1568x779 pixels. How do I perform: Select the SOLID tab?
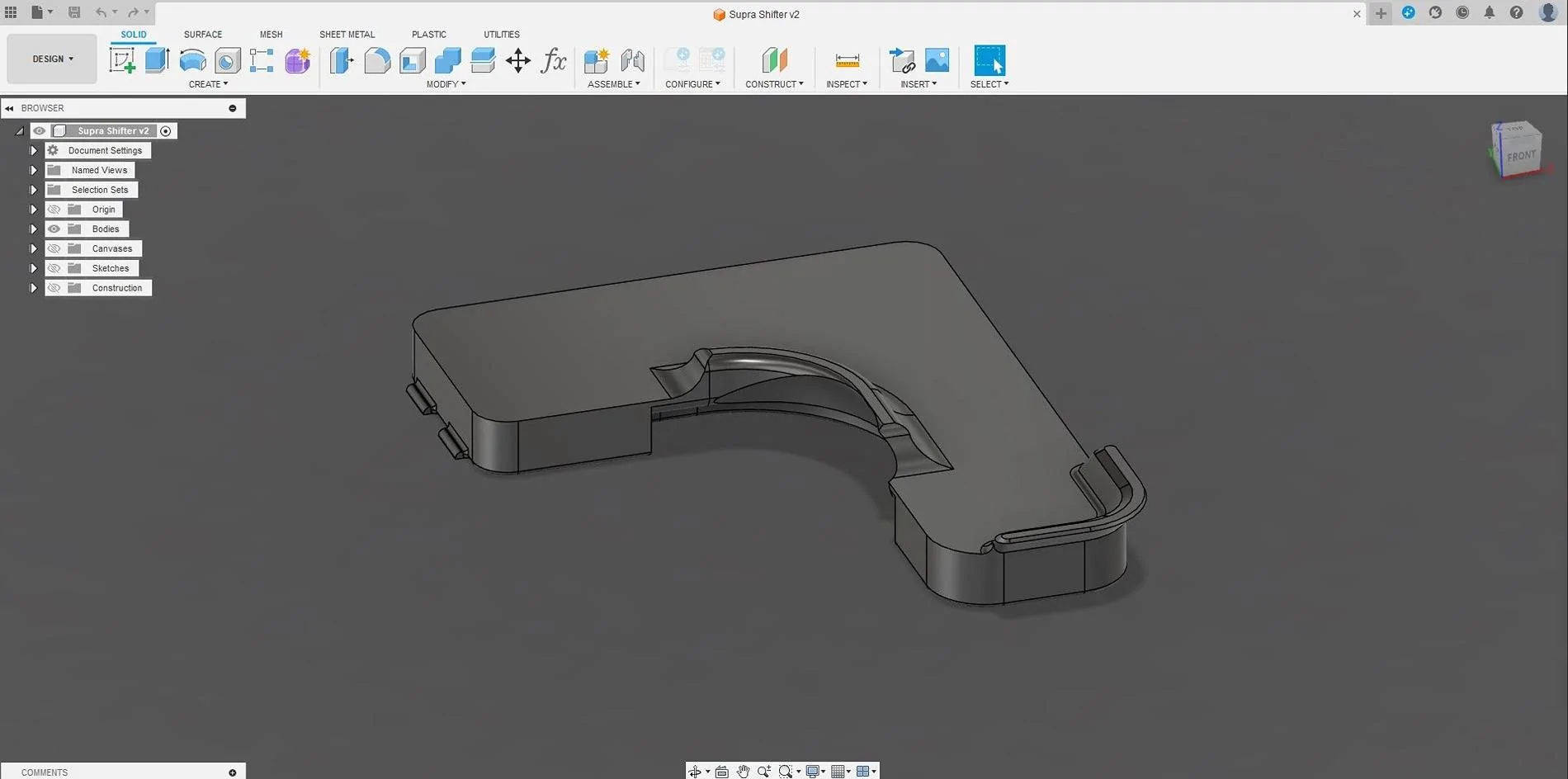tap(134, 35)
